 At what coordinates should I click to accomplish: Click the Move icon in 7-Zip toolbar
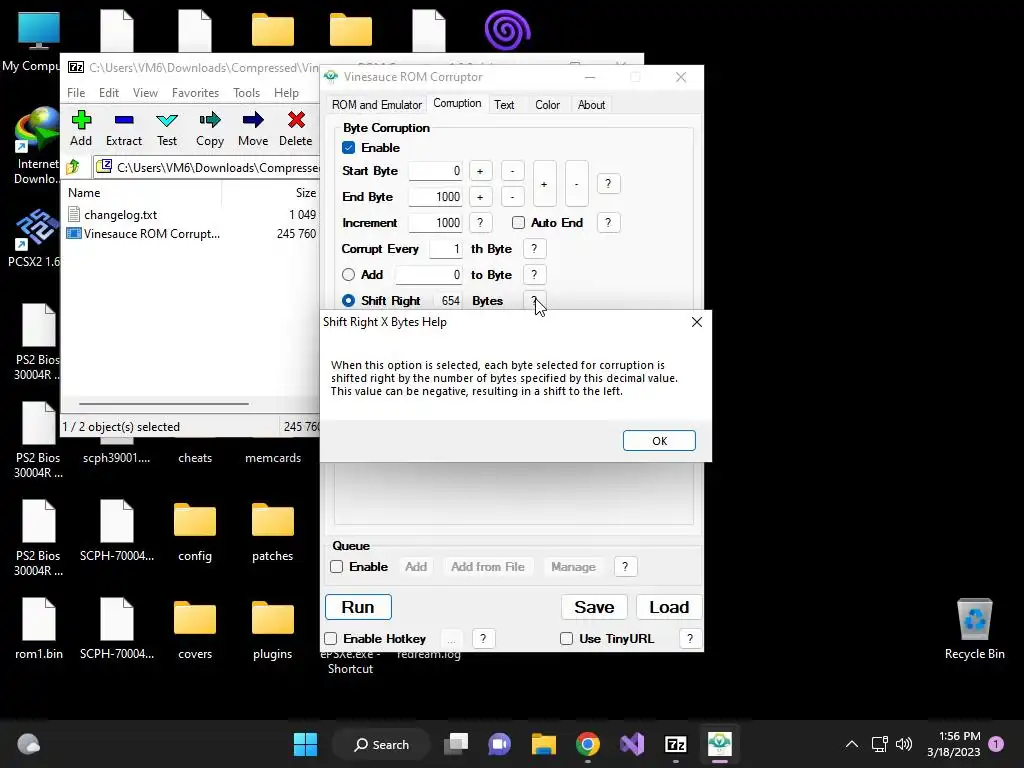(253, 128)
